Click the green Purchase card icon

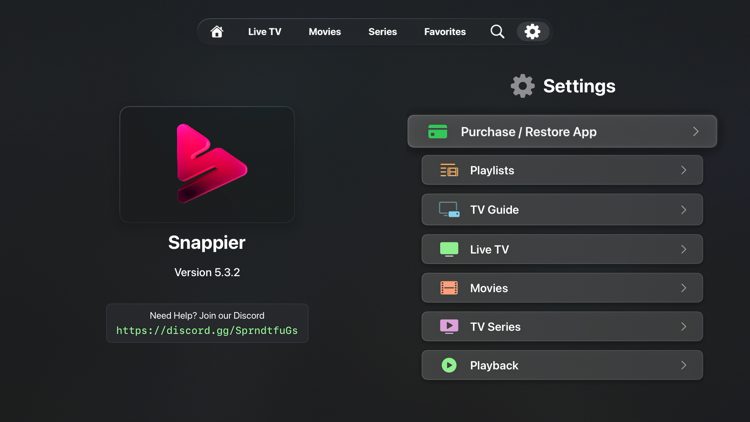click(x=438, y=132)
